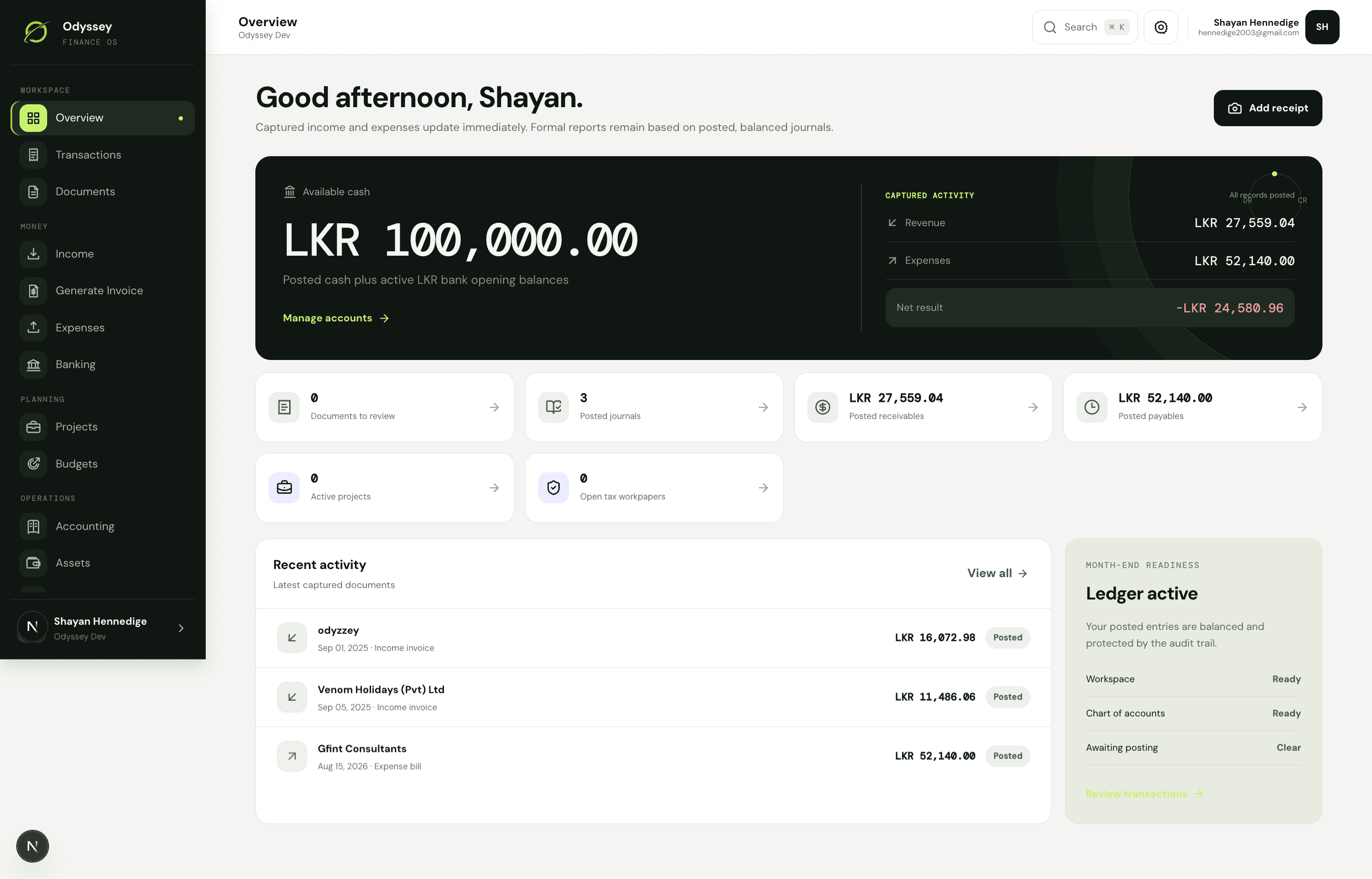The height and width of the screenshot is (879, 1372).
Task: Open the Documents sidebar item
Action: point(103,192)
